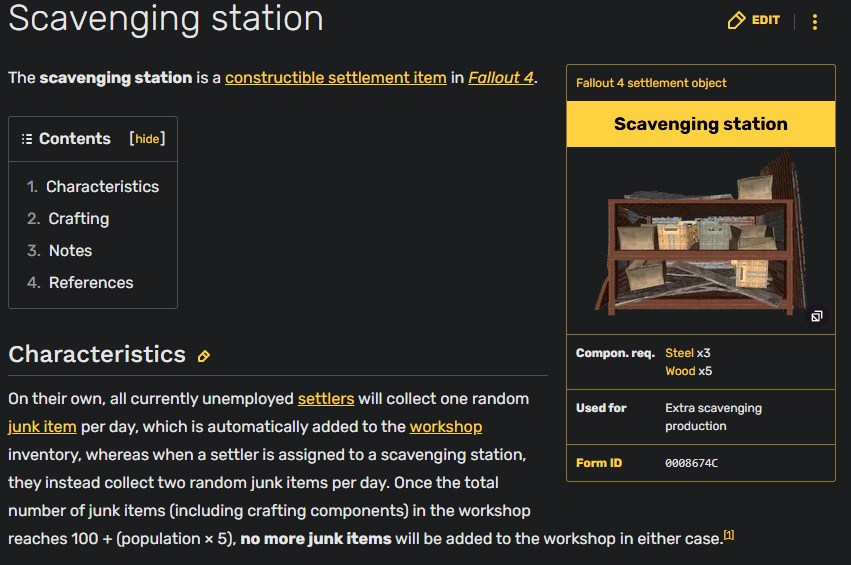This screenshot has height=565, width=851.
Task: Open the Wood component link
Action: tap(681, 371)
